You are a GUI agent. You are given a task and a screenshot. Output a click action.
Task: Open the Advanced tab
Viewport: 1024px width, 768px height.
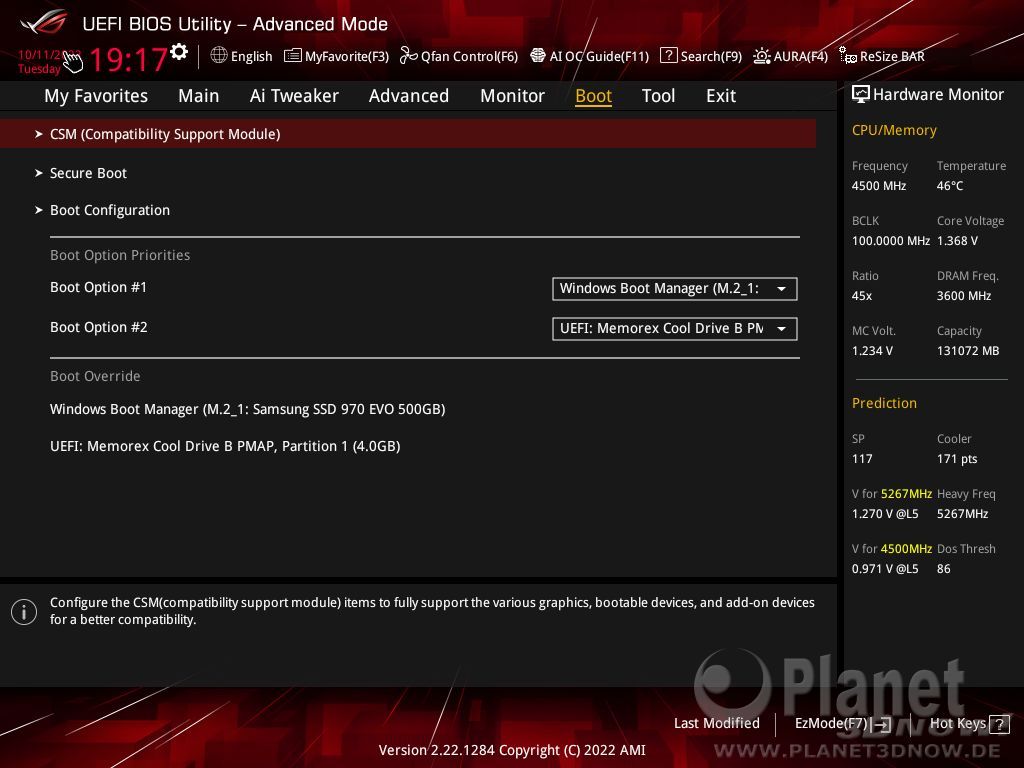tap(409, 96)
